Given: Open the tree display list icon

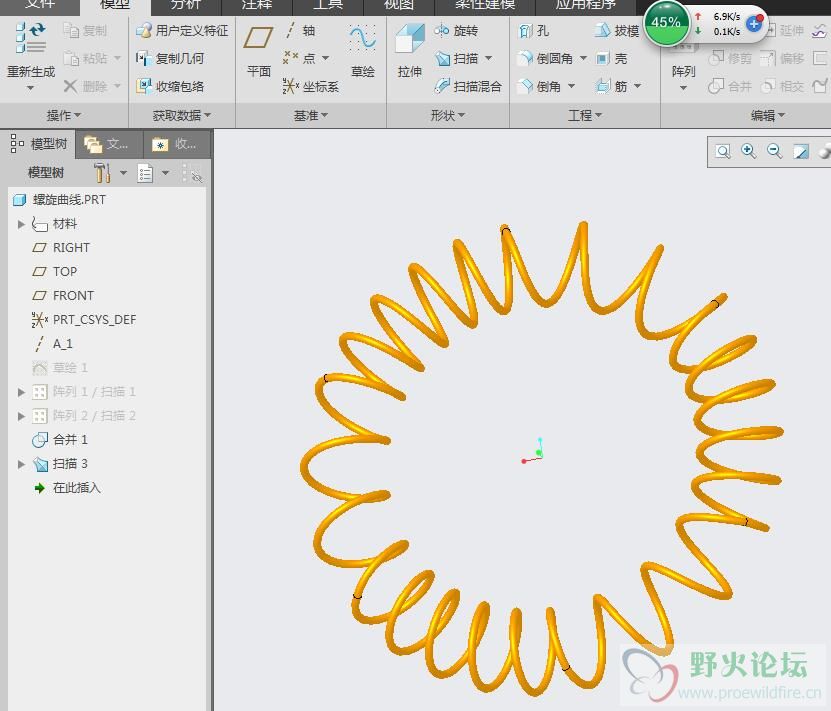Looking at the screenshot, I should coord(145,173).
